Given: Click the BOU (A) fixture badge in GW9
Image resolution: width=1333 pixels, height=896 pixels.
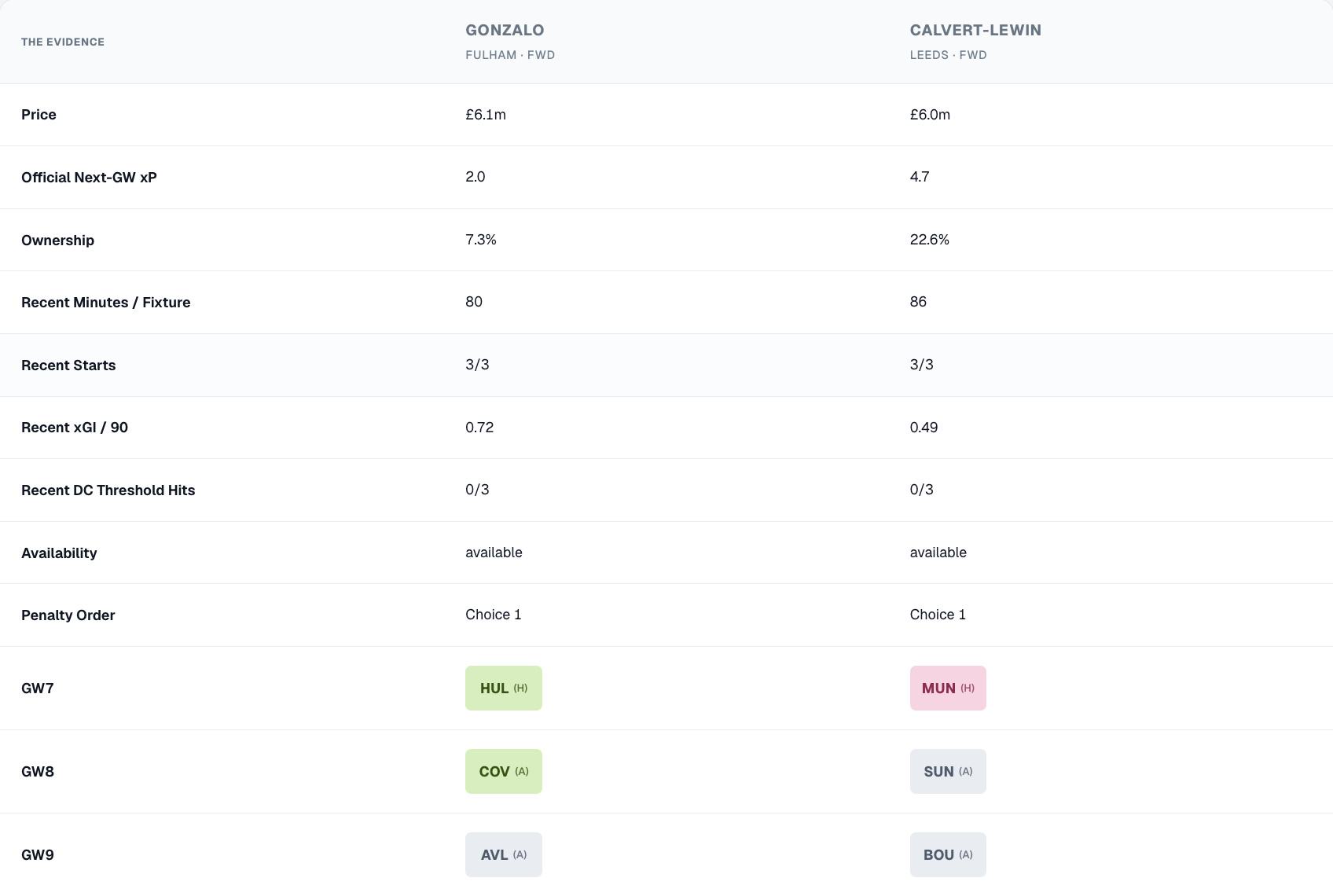Looking at the screenshot, I should [x=948, y=854].
